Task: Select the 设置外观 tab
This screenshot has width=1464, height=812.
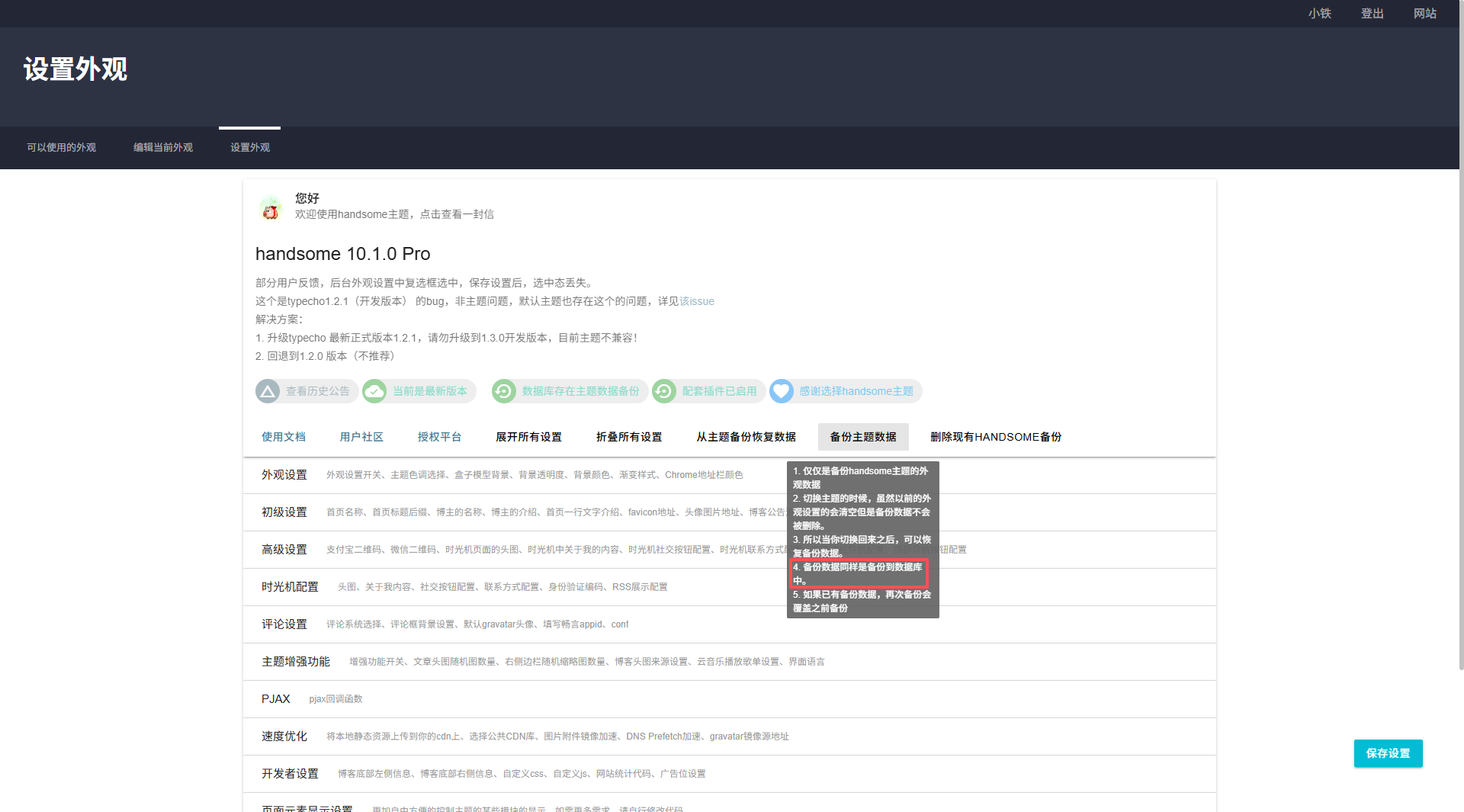Action: (250, 148)
